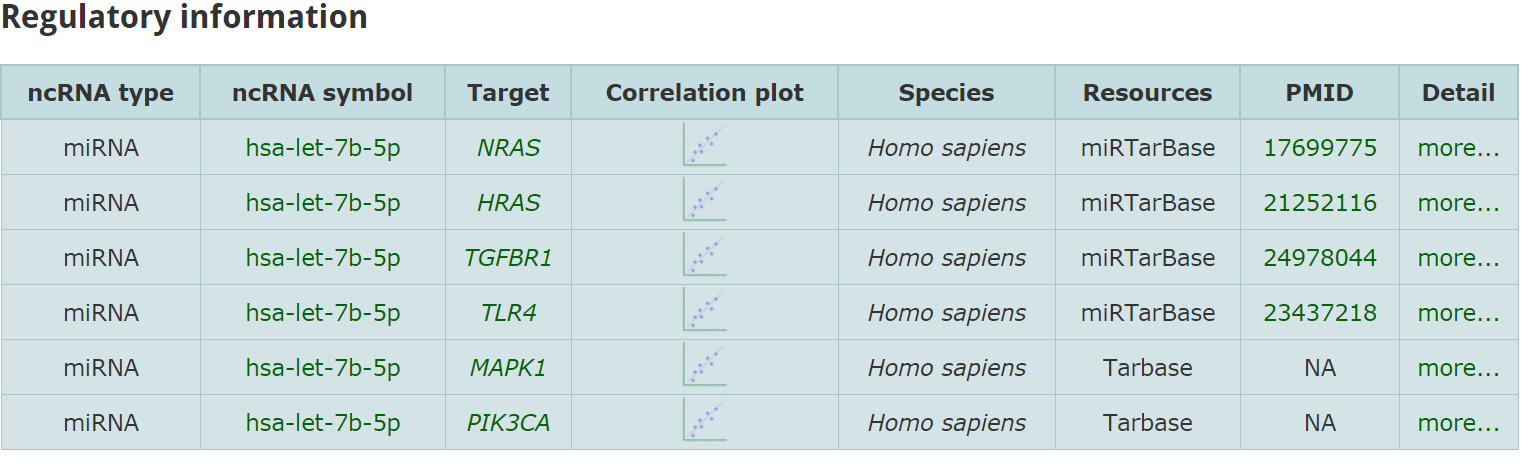1529x473 pixels.
Task: Open more details for TLR4 row
Action: click(x=1458, y=313)
